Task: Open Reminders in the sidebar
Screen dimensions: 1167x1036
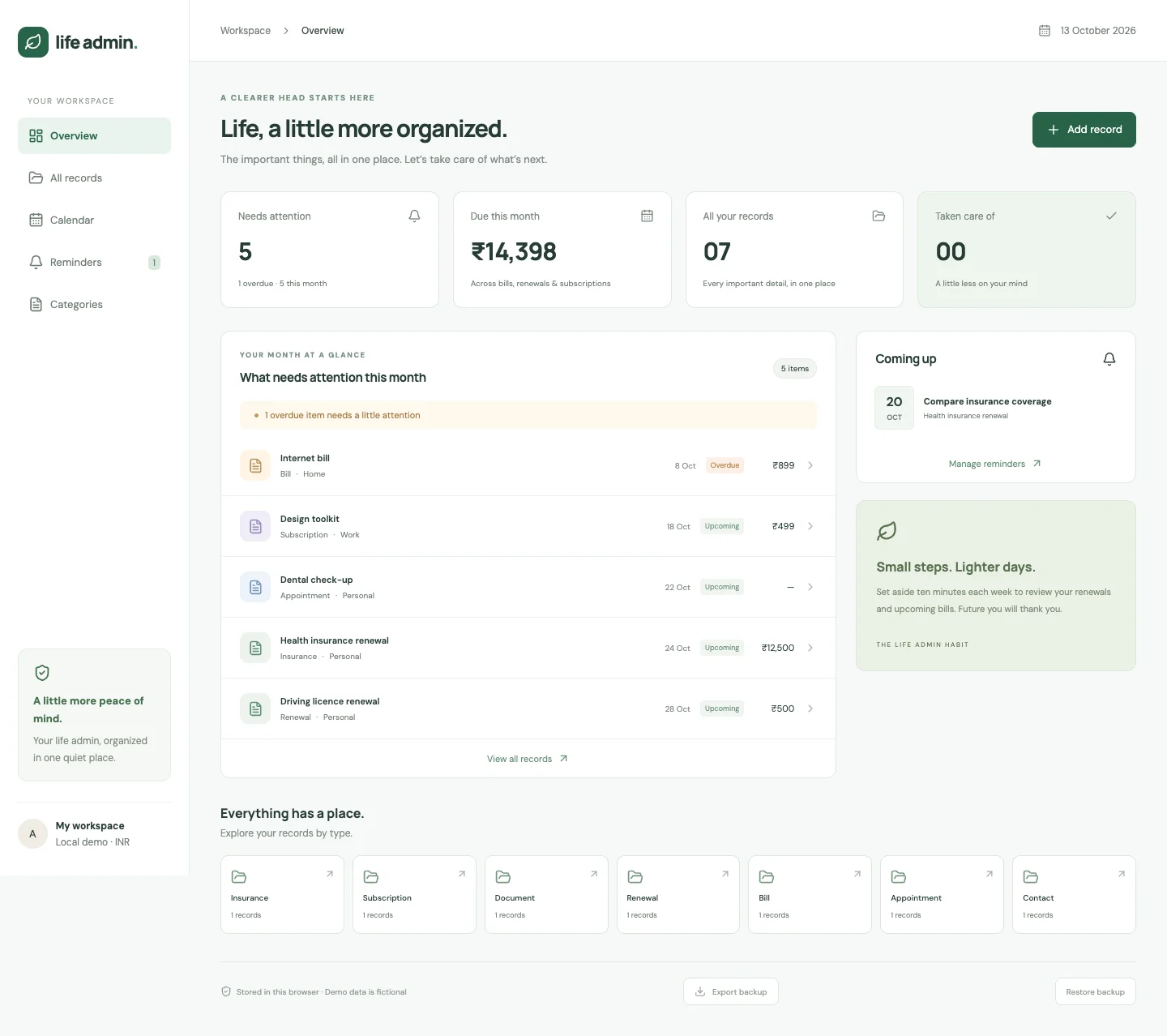Action: pos(94,262)
